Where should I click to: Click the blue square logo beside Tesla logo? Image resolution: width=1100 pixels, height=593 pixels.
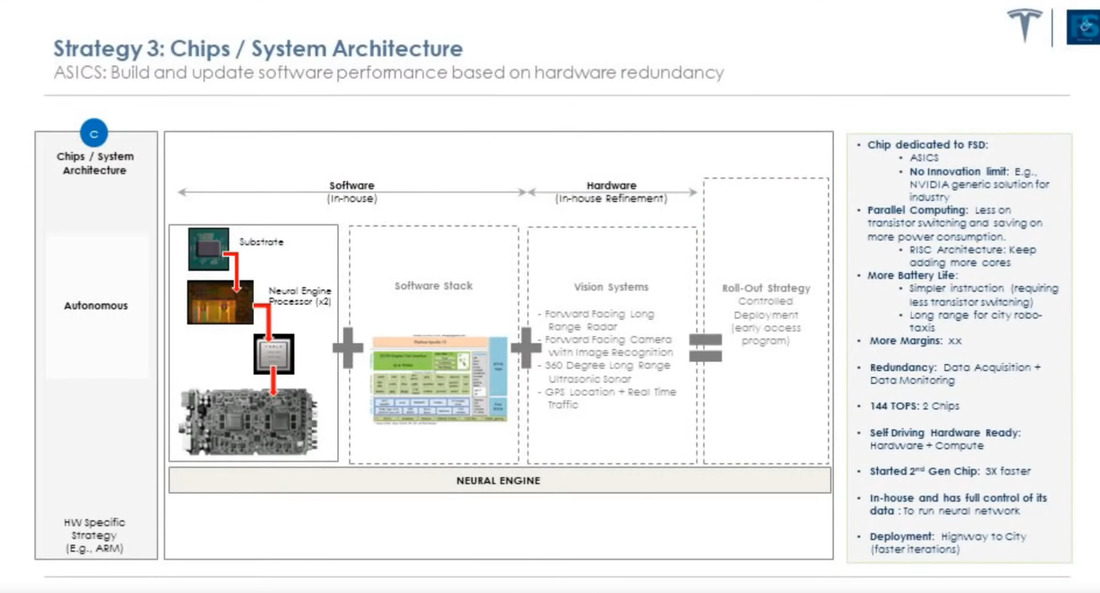pyautogui.click(x=1083, y=27)
